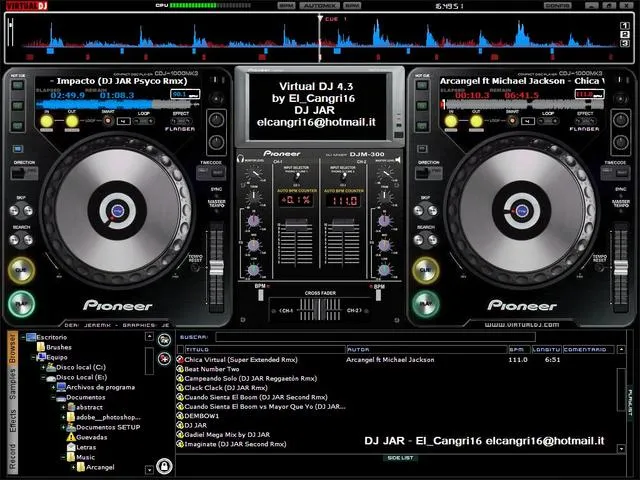Collapse the Equipo tree node
This screenshot has height=480, width=640.
tap(33, 357)
